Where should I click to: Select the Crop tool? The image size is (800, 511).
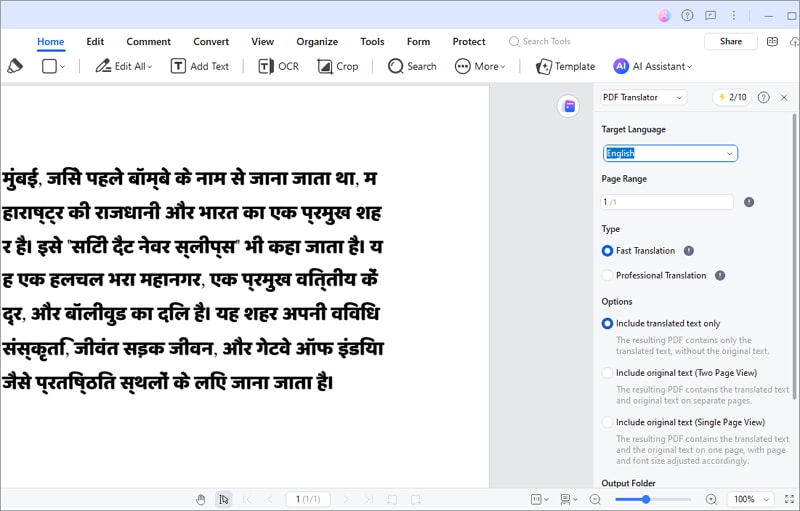338,66
